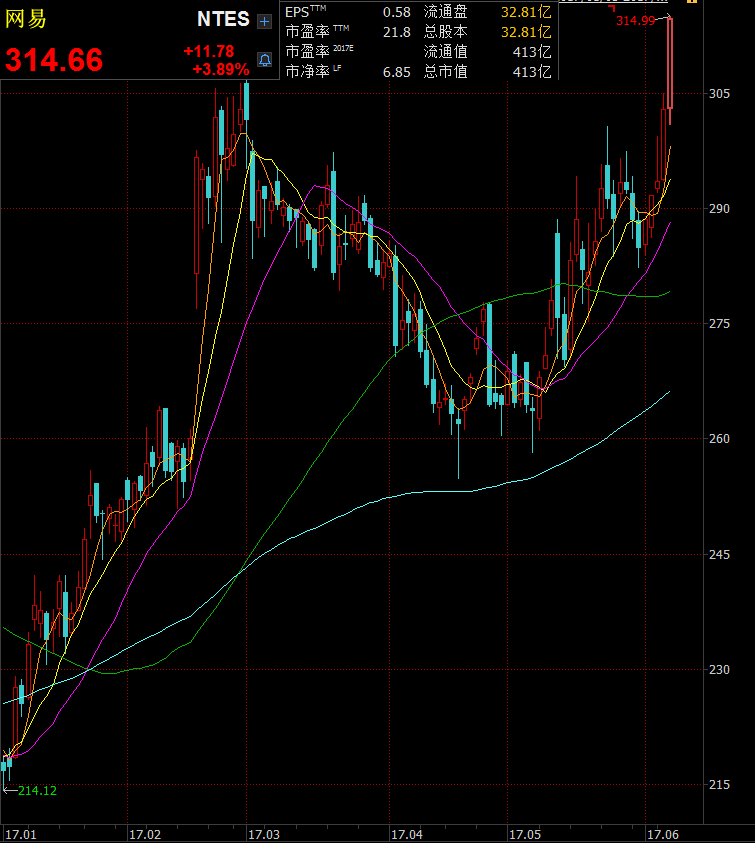
Task: Click the plus icon next to NTES
Action: (x=264, y=21)
